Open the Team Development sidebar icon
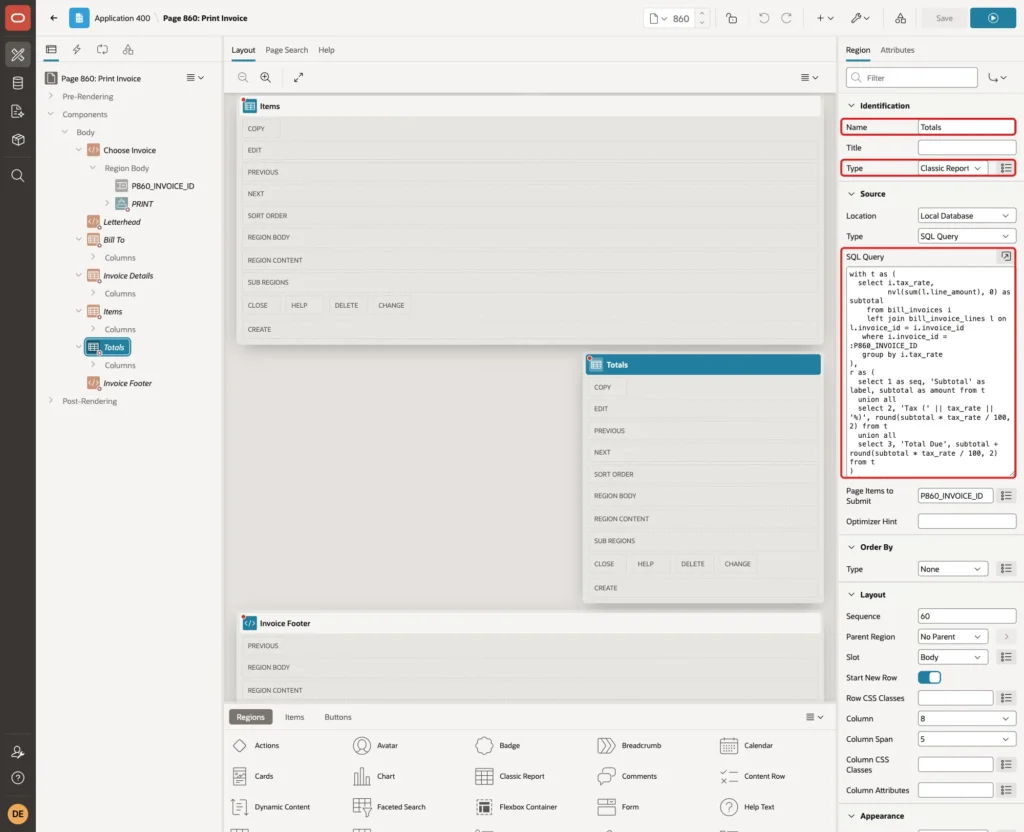This screenshot has height=832, width=1024. (x=18, y=112)
